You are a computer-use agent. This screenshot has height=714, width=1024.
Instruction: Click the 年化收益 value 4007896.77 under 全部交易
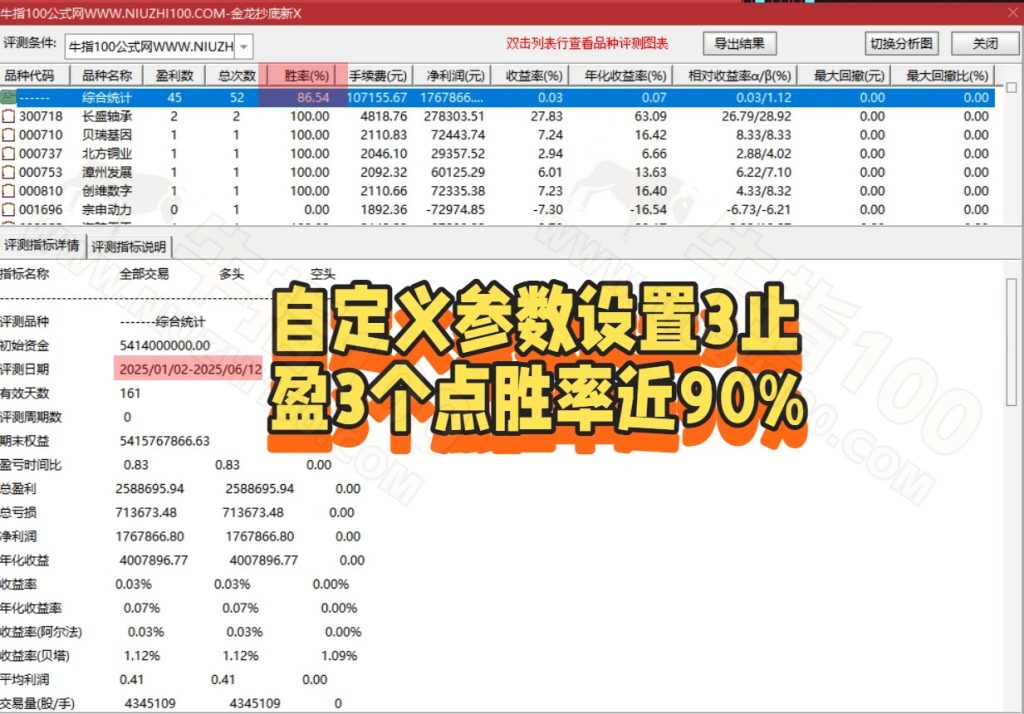pos(153,560)
